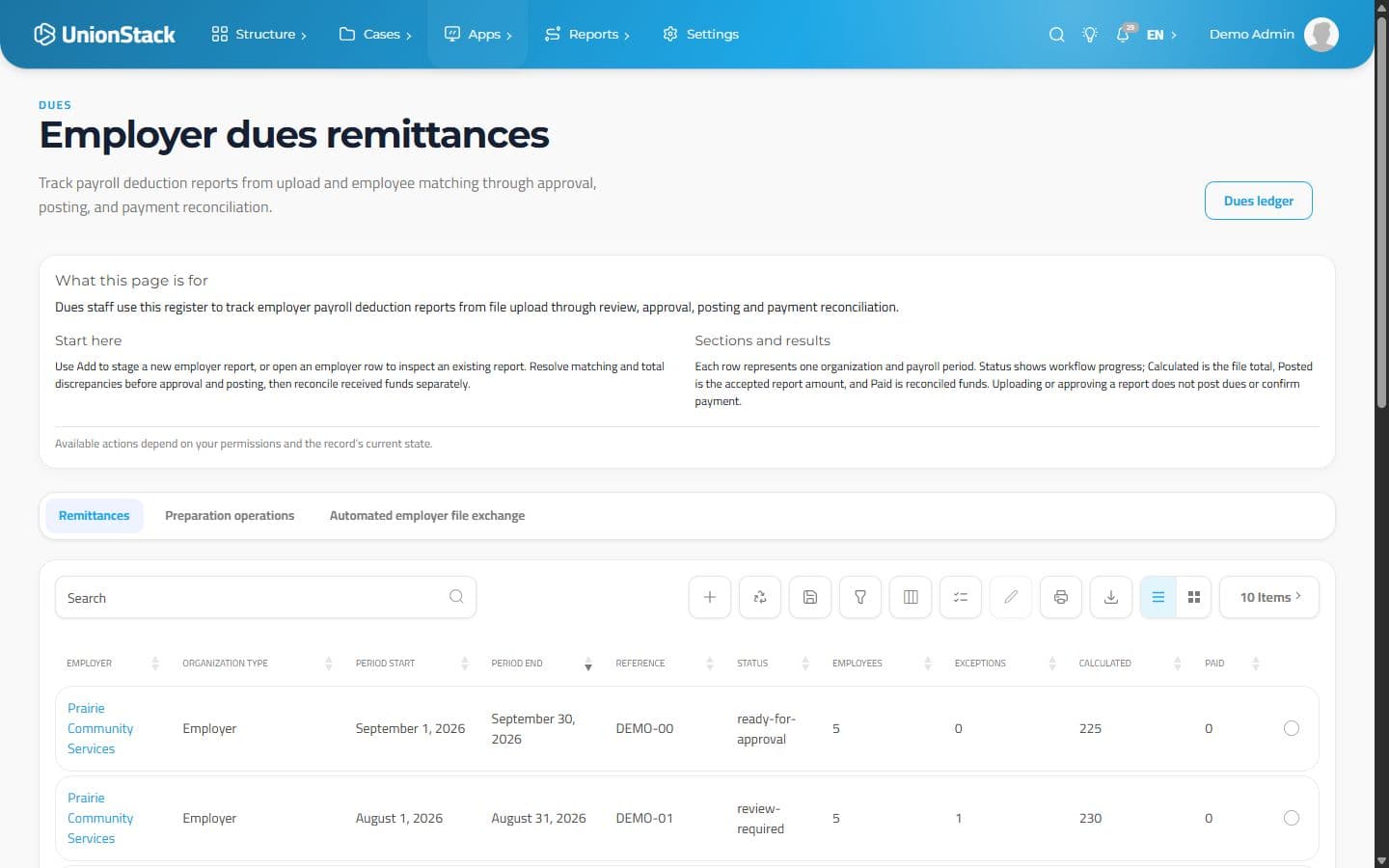This screenshot has height=868, width=1389.
Task: Open the filter funnel tool
Action: tap(860, 598)
